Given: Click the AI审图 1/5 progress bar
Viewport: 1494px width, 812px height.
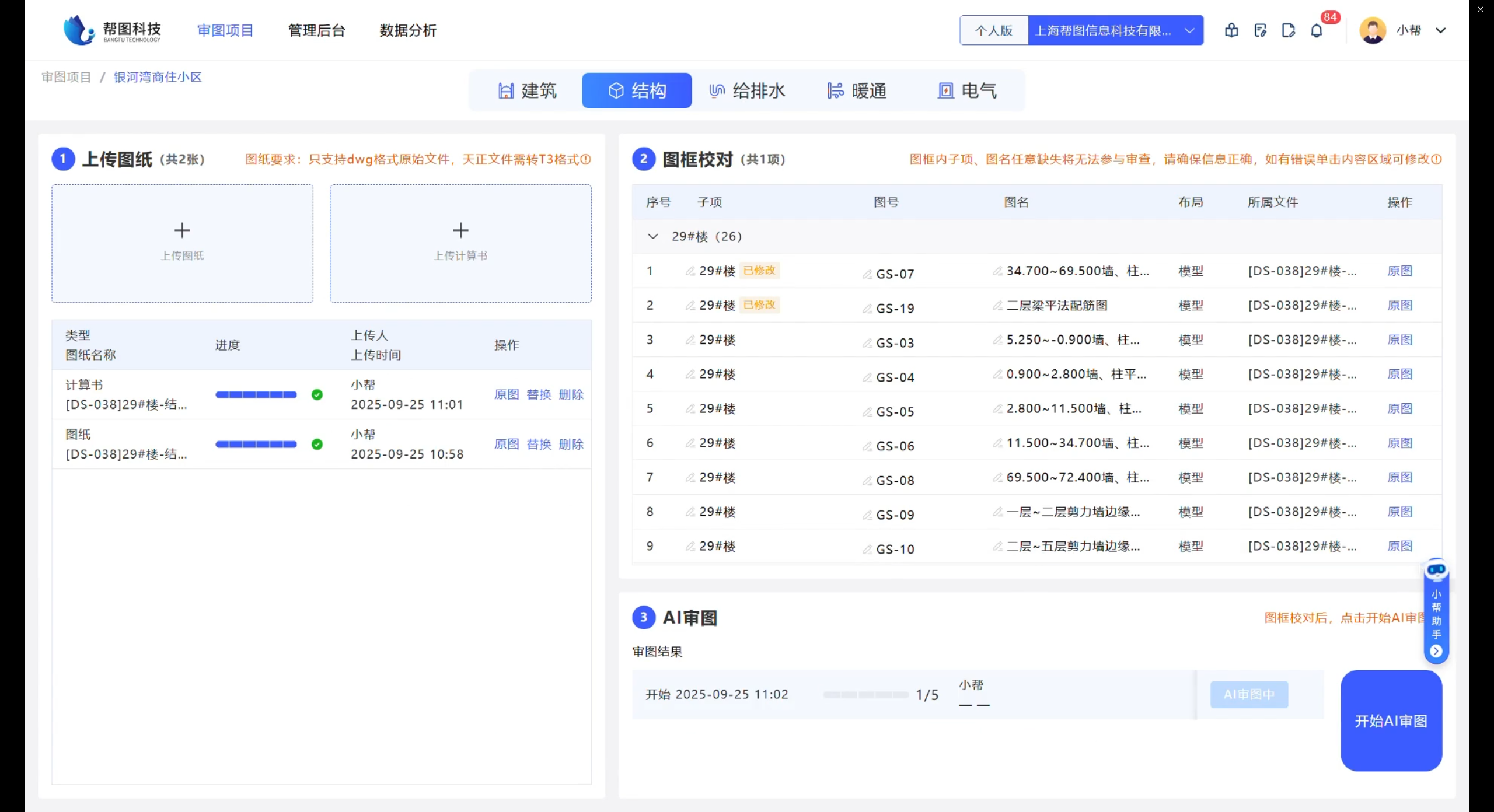Looking at the screenshot, I should pyautogui.click(x=865, y=695).
